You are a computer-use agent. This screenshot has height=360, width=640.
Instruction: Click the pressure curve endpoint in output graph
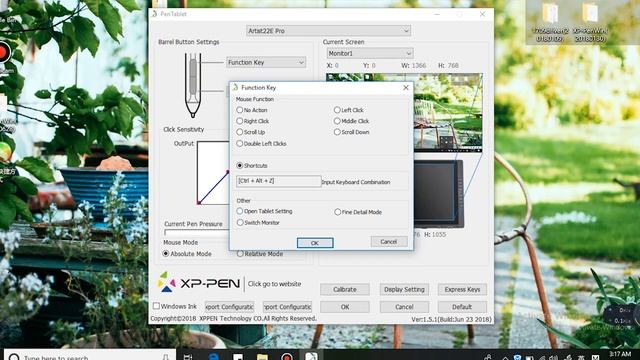coord(227,172)
